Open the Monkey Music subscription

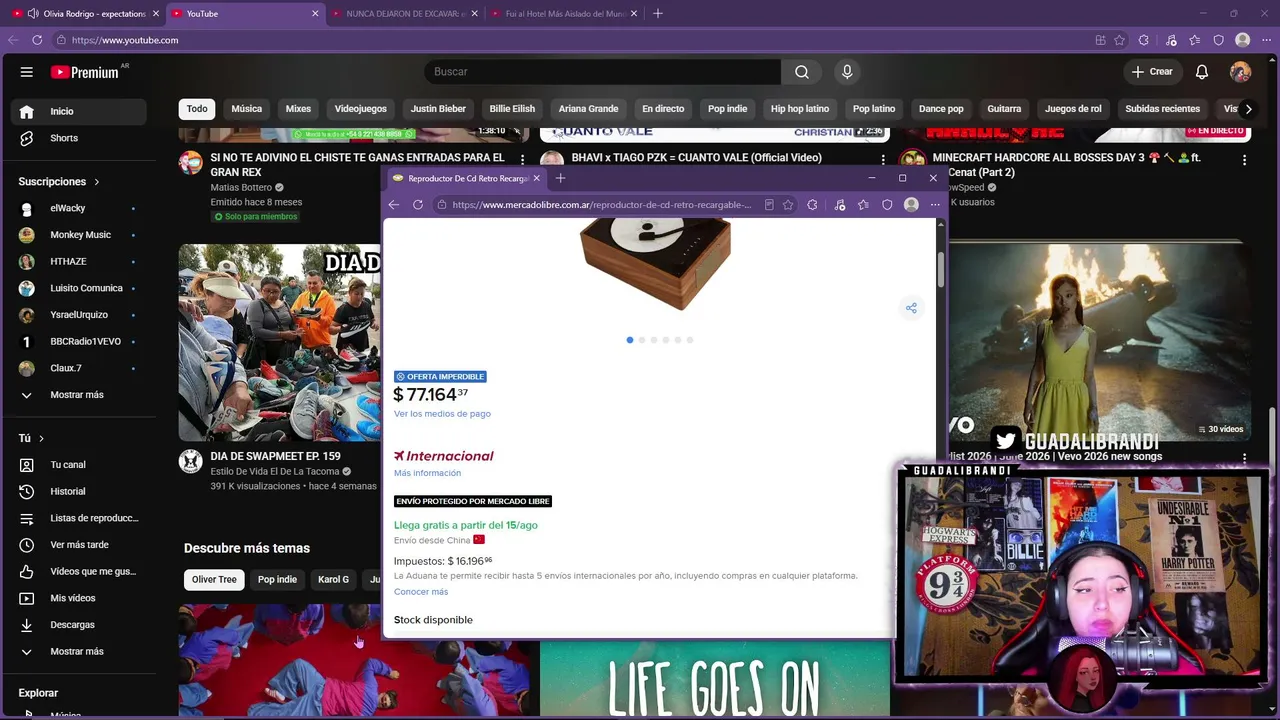pyautogui.click(x=79, y=235)
